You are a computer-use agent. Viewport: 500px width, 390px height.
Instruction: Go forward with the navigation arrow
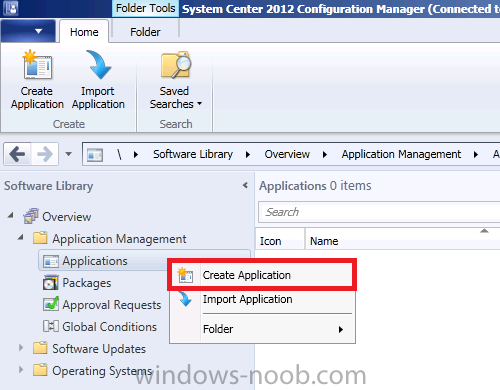tap(45, 154)
